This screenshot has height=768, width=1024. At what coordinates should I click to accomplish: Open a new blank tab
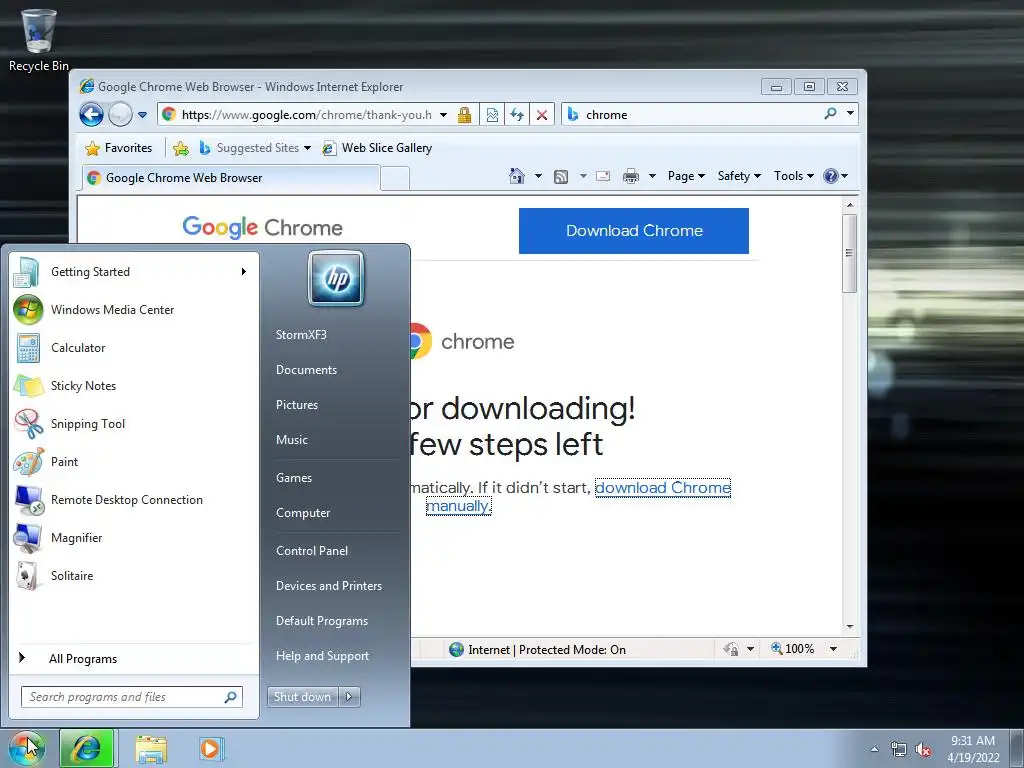(x=395, y=178)
